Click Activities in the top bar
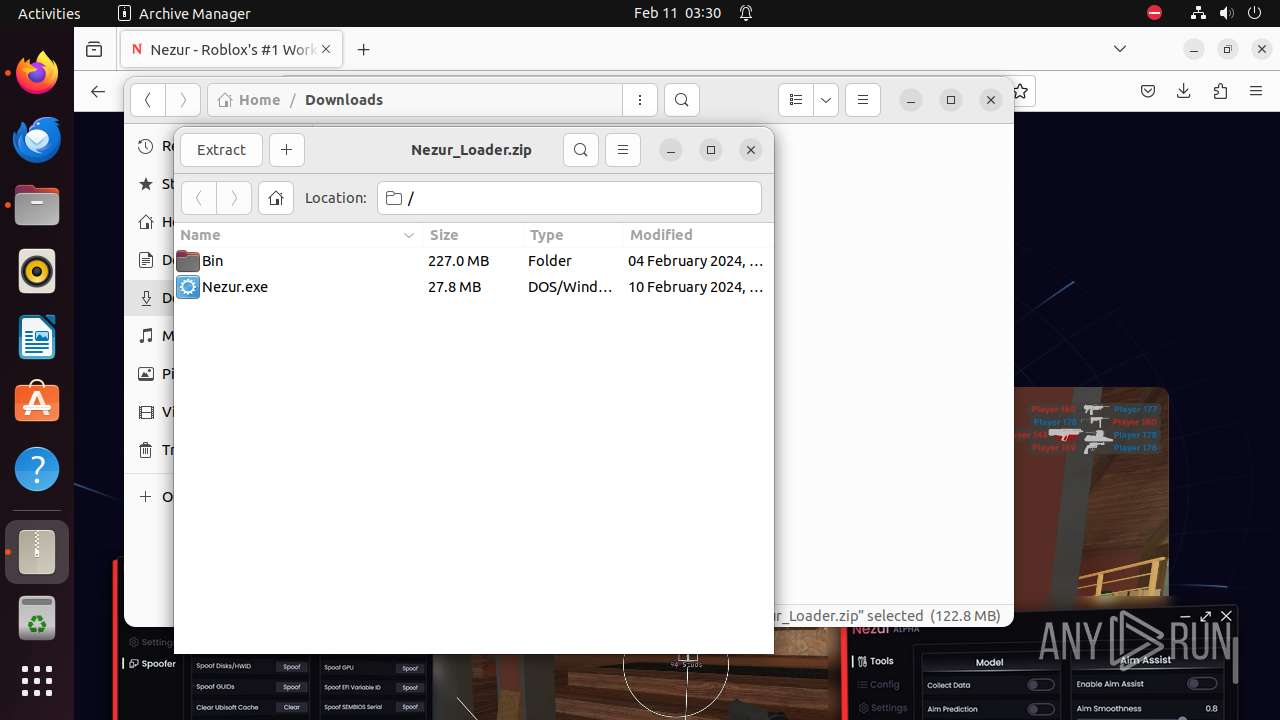Screen dimensions: 1280x720 (49, 13)
